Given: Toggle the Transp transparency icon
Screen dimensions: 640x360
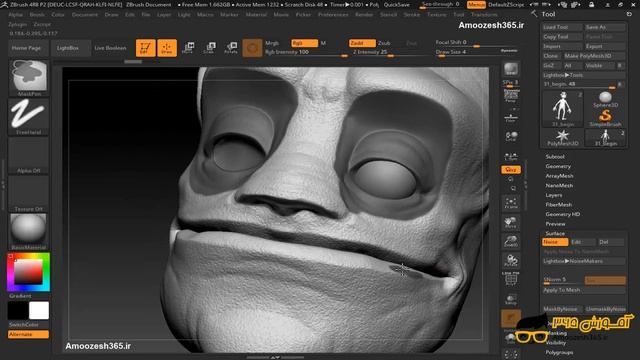Looking at the screenshot, I should [511, 299].
